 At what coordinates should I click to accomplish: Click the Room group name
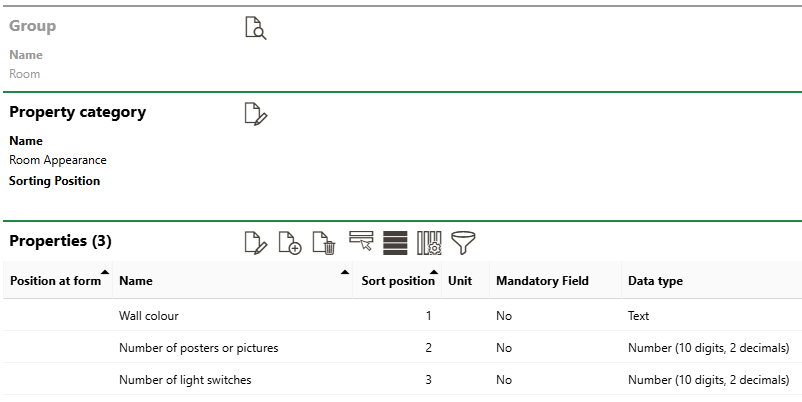coord(25,74)
